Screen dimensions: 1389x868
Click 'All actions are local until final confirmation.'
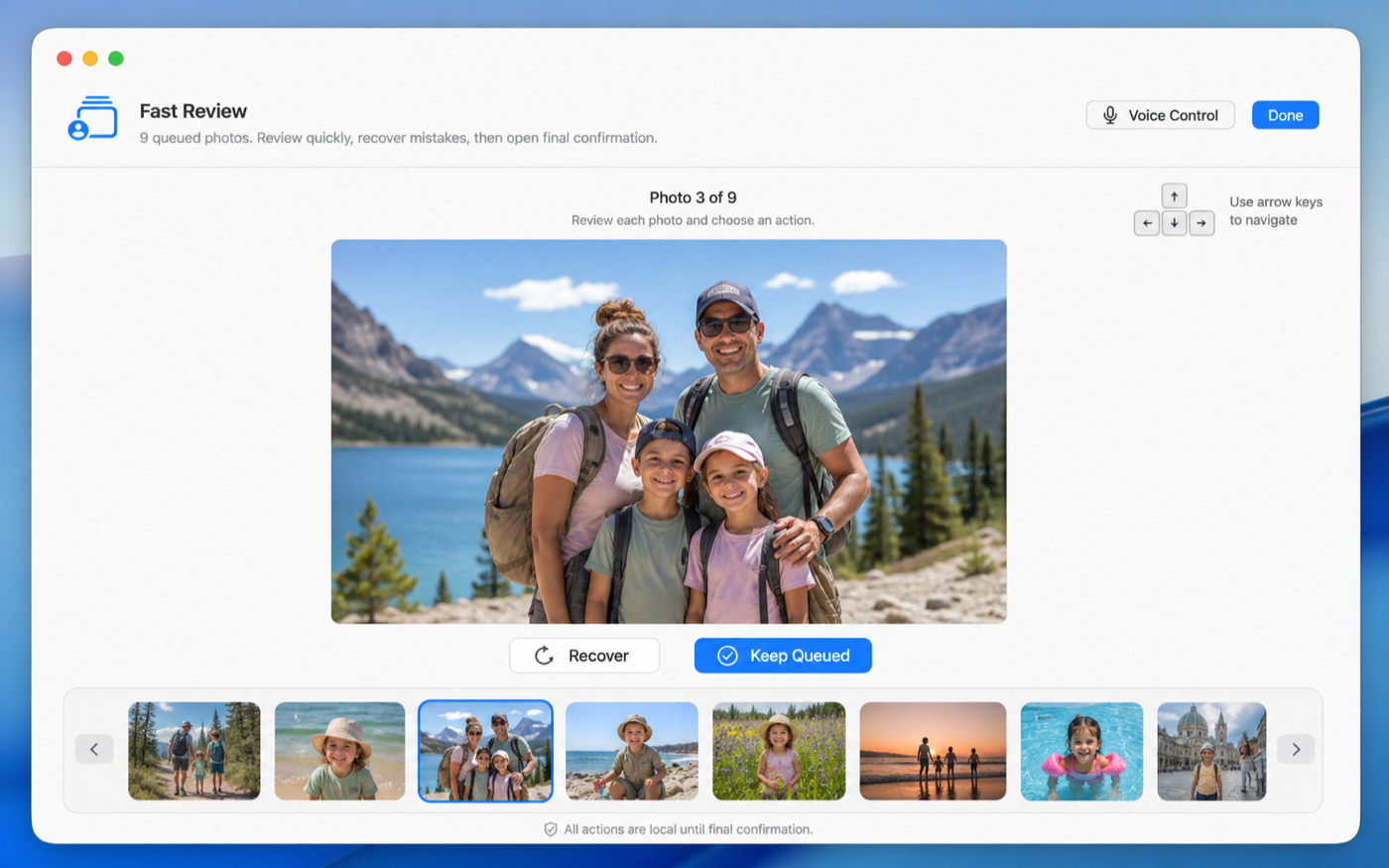[x=689, y=829]
